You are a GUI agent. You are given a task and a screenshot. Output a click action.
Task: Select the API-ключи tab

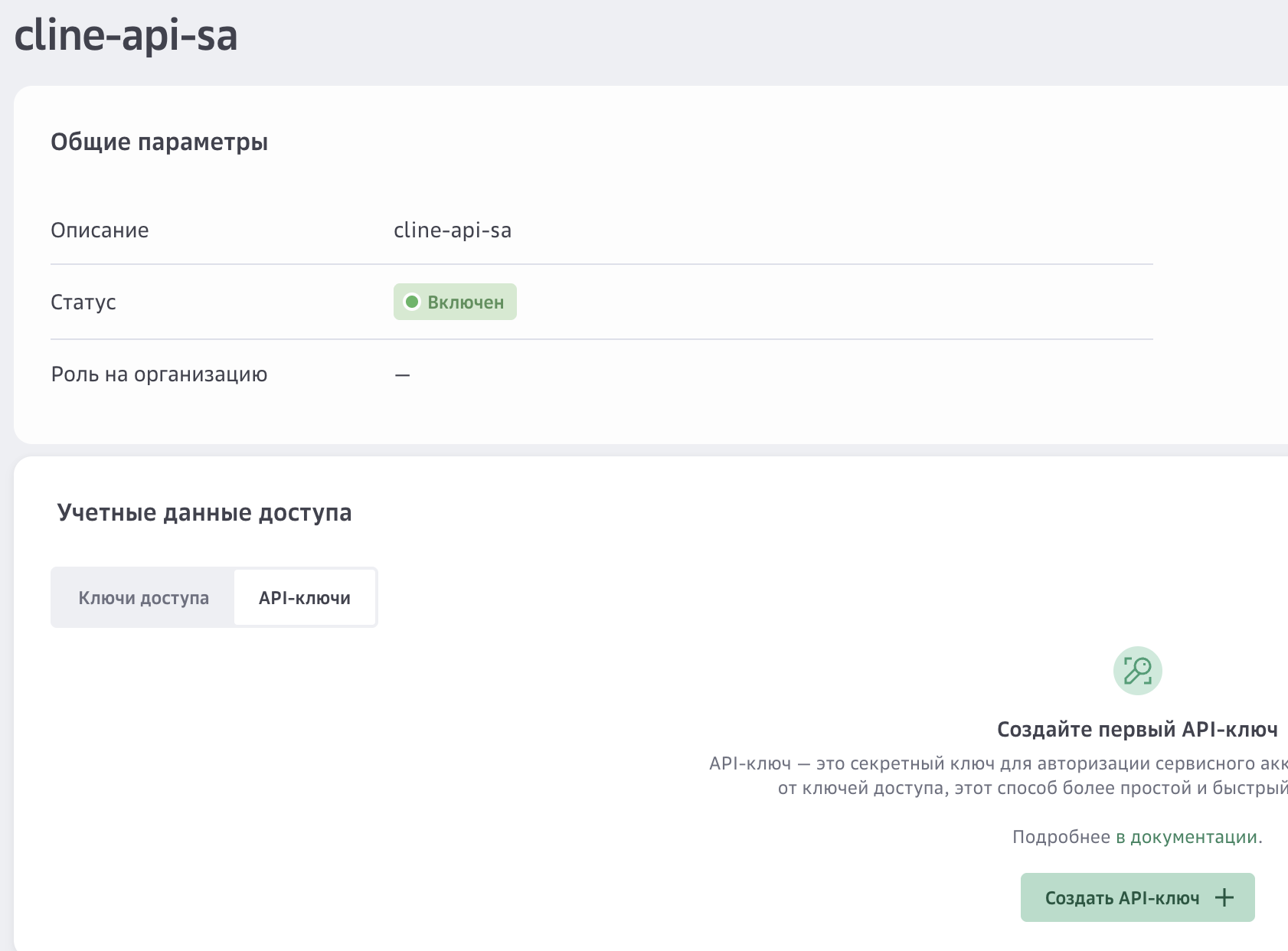pyautogui.click(x=305, y=598)
